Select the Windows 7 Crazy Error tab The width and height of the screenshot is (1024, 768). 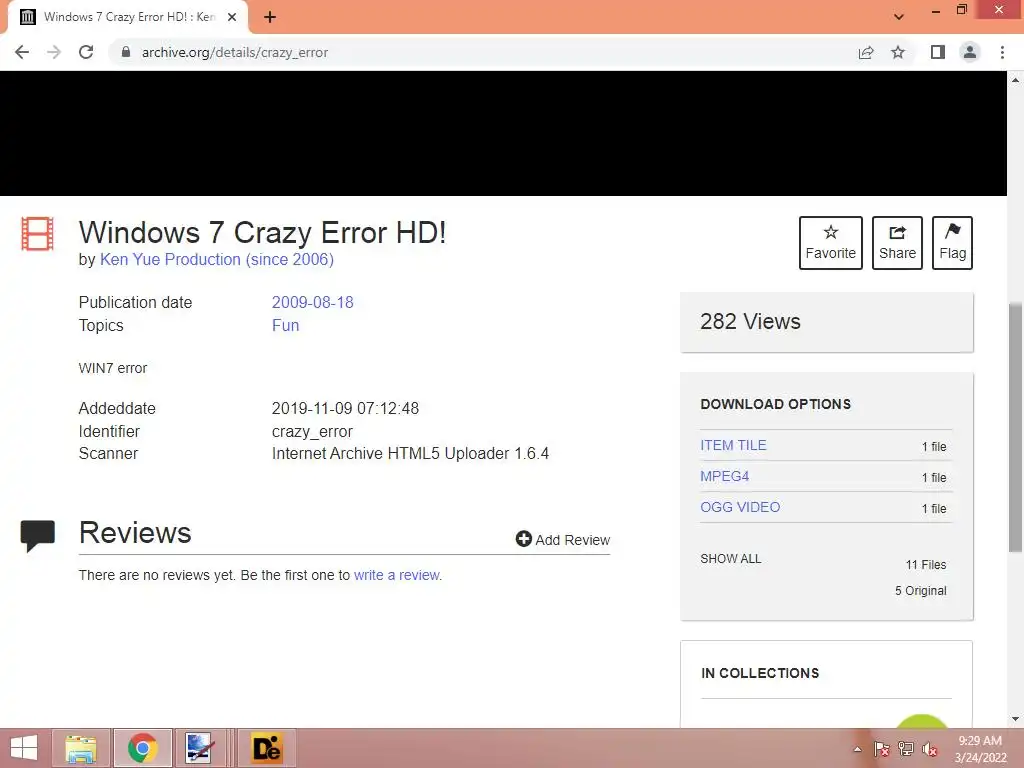coord(128,17)
